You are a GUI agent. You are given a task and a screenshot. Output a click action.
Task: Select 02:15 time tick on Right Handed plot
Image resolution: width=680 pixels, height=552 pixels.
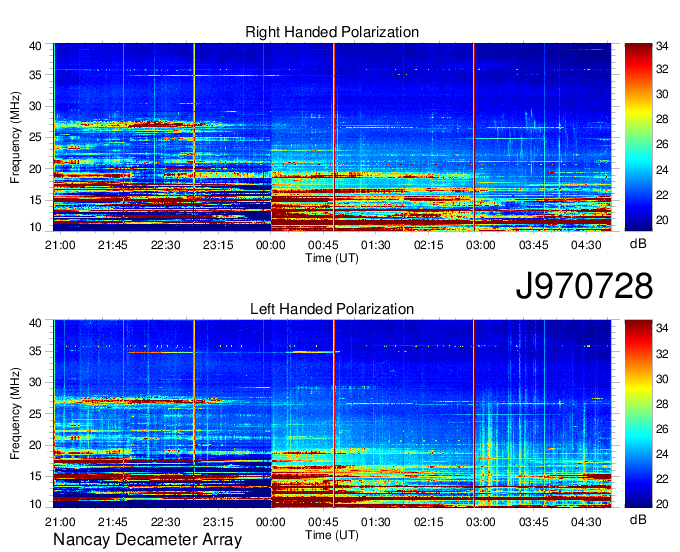point(428,245)
